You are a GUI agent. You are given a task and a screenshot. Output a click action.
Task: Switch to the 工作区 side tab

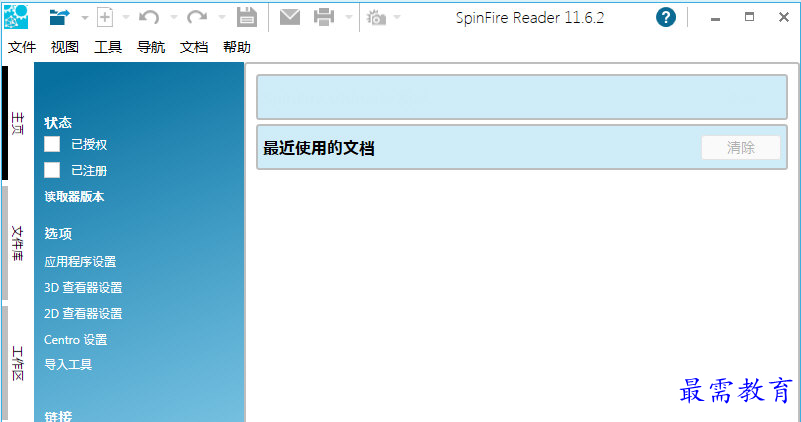[17, 363]
